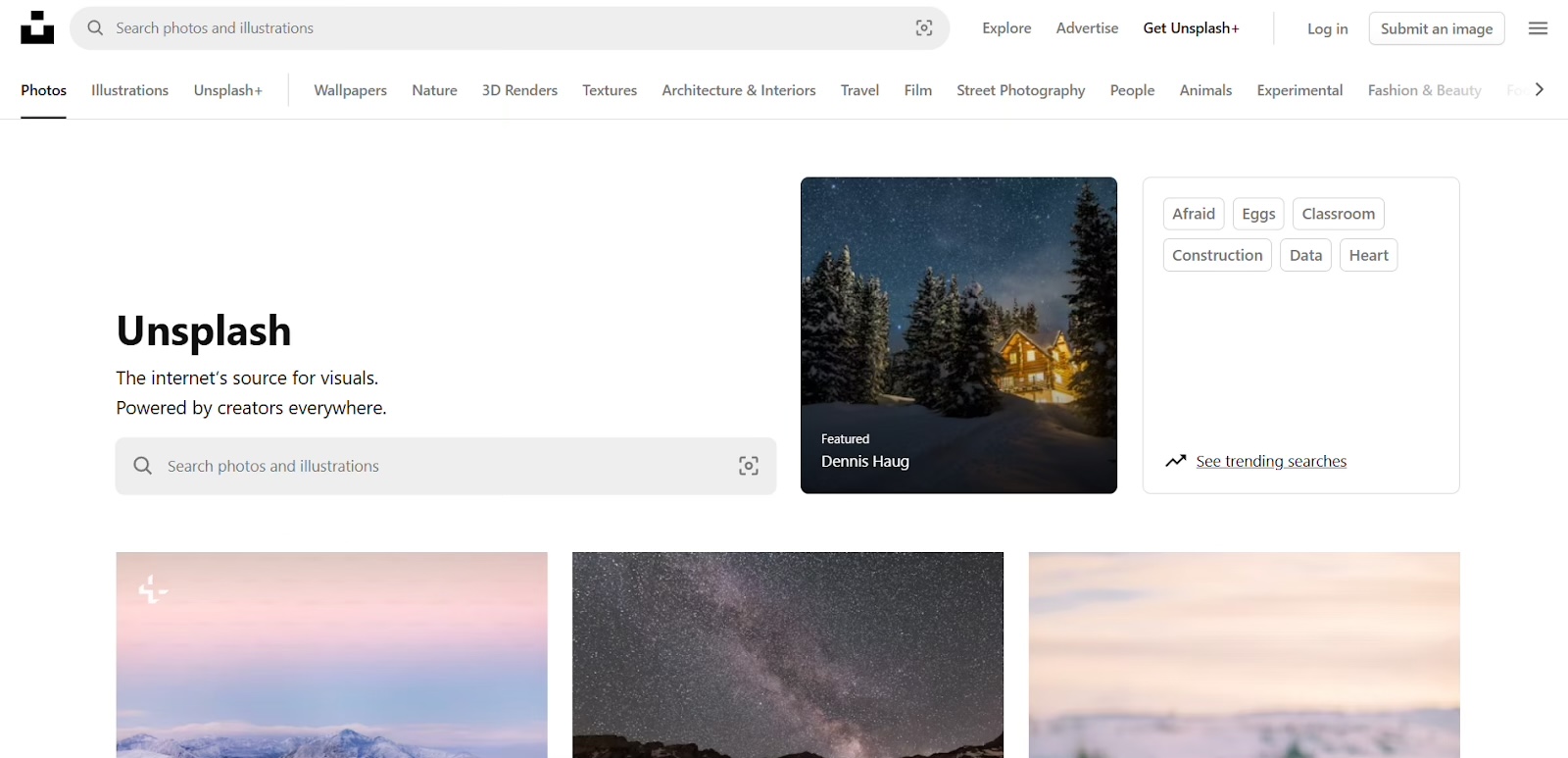The height and width of the screenshot is (758, 1568).
Task: Select the Photos tab
Action: click(44, 90)
